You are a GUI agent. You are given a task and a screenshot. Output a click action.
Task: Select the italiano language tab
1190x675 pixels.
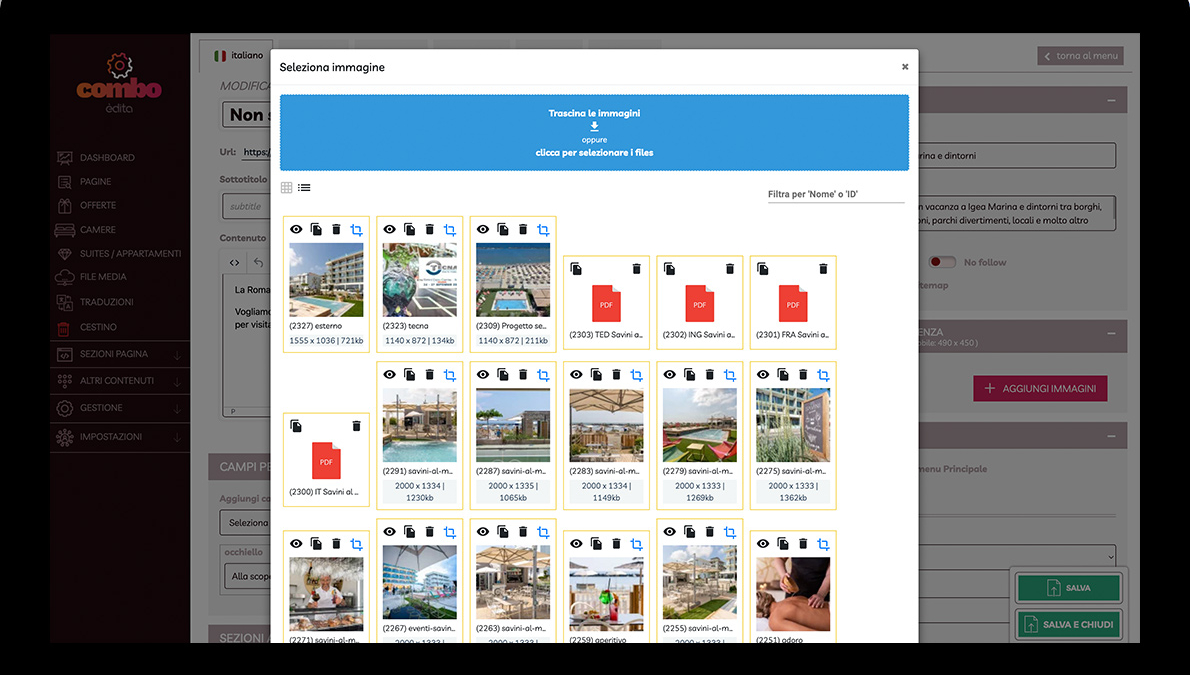point(238,55)
